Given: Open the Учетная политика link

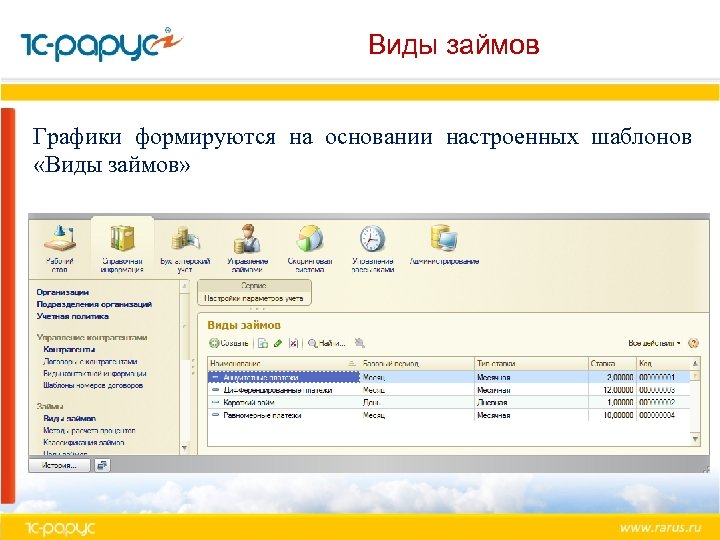Looking at the screenshot, I should [x=73, y=316].
